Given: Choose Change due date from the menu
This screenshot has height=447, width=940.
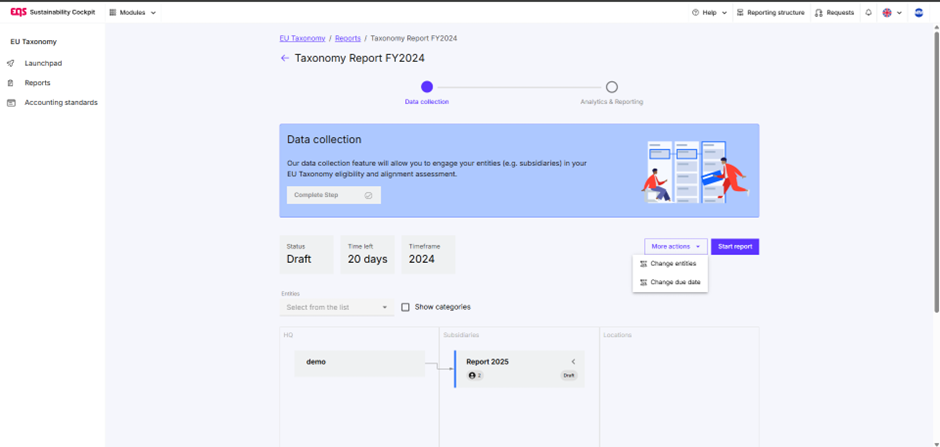Looking at the screenshot, I should 670,282.
